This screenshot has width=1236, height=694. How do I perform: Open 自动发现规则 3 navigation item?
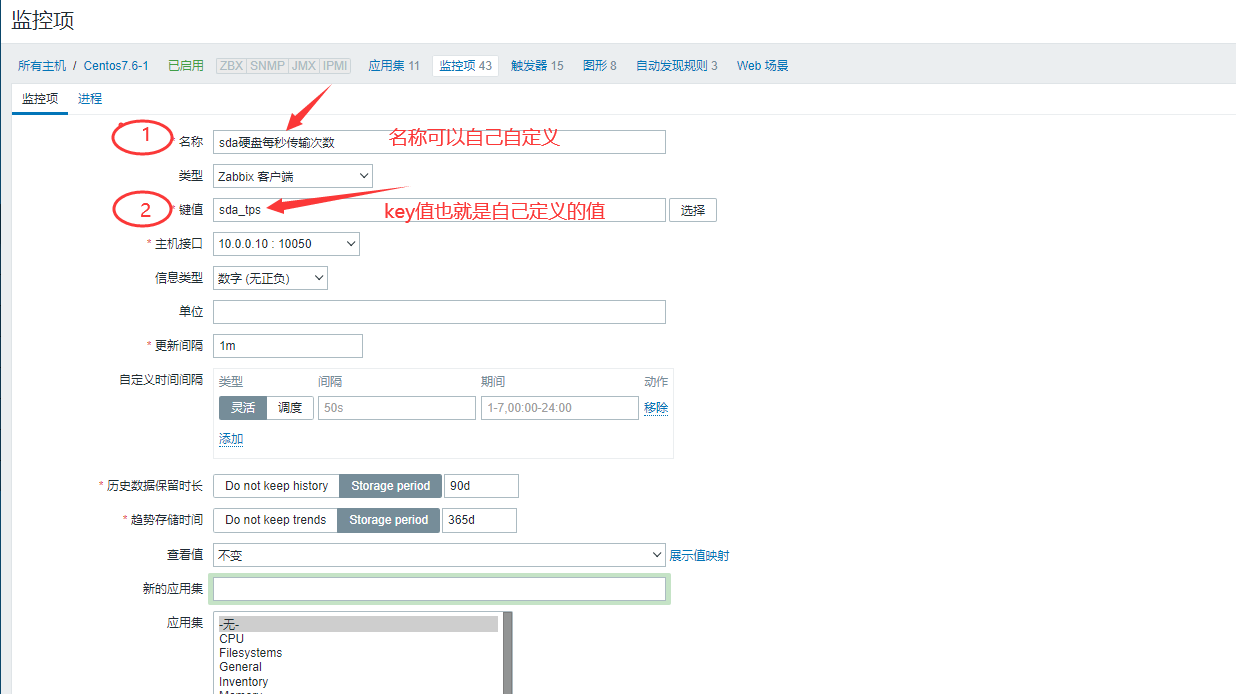pos(677,66)
